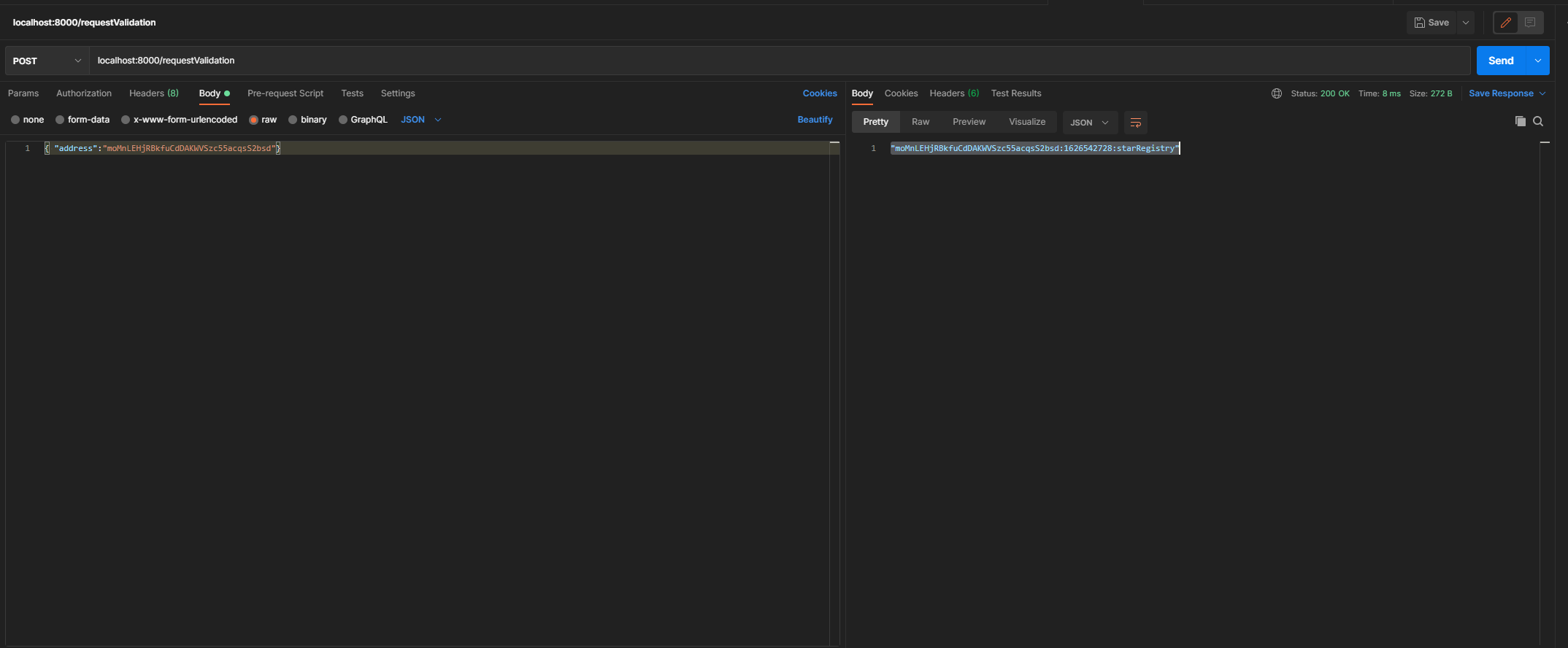Open the response JSON format dropdown
This screenshot has width=1568, height=648.
click(x=1090, y=123)
